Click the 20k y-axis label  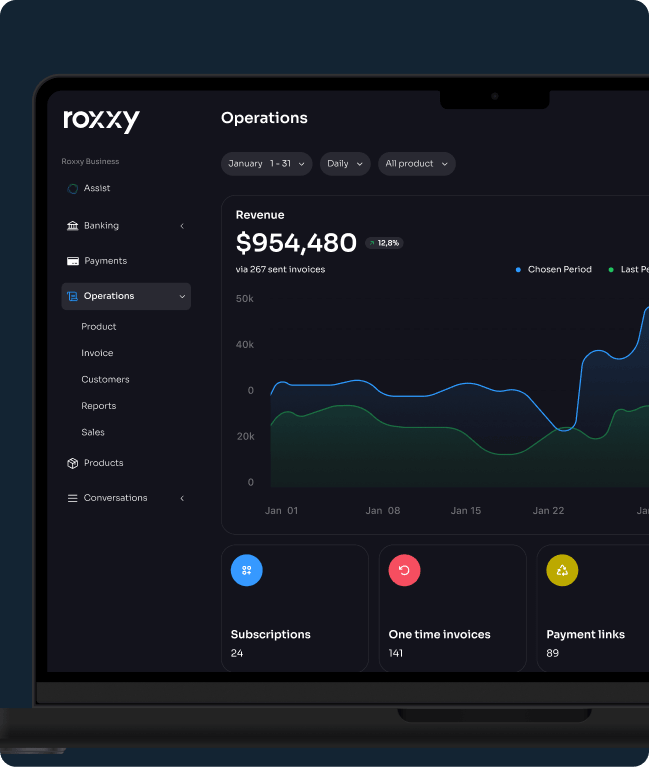coord(246,436)
